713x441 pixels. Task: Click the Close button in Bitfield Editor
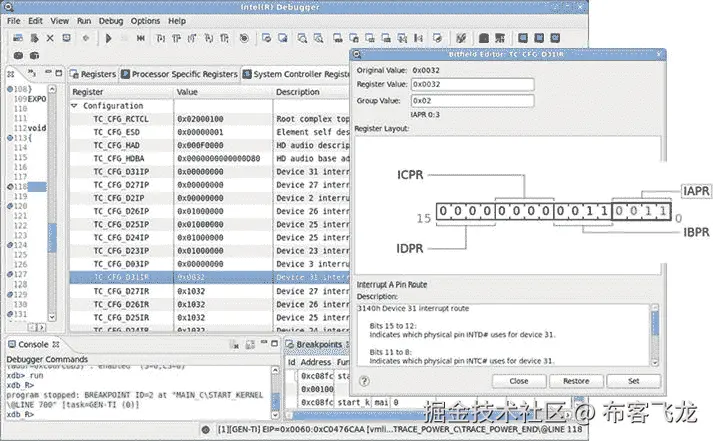(x=519, y=381)
